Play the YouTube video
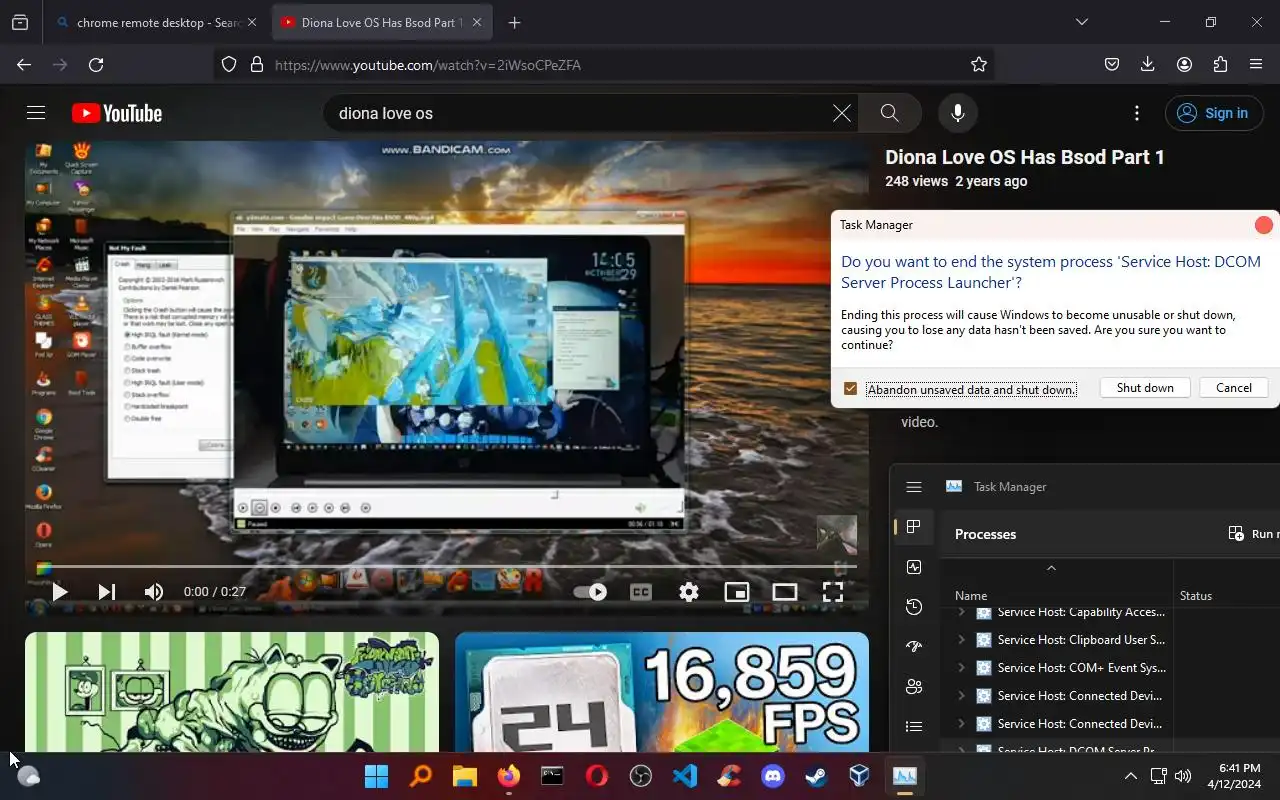This screenshot has width=1280, height=800. [59, 592]
